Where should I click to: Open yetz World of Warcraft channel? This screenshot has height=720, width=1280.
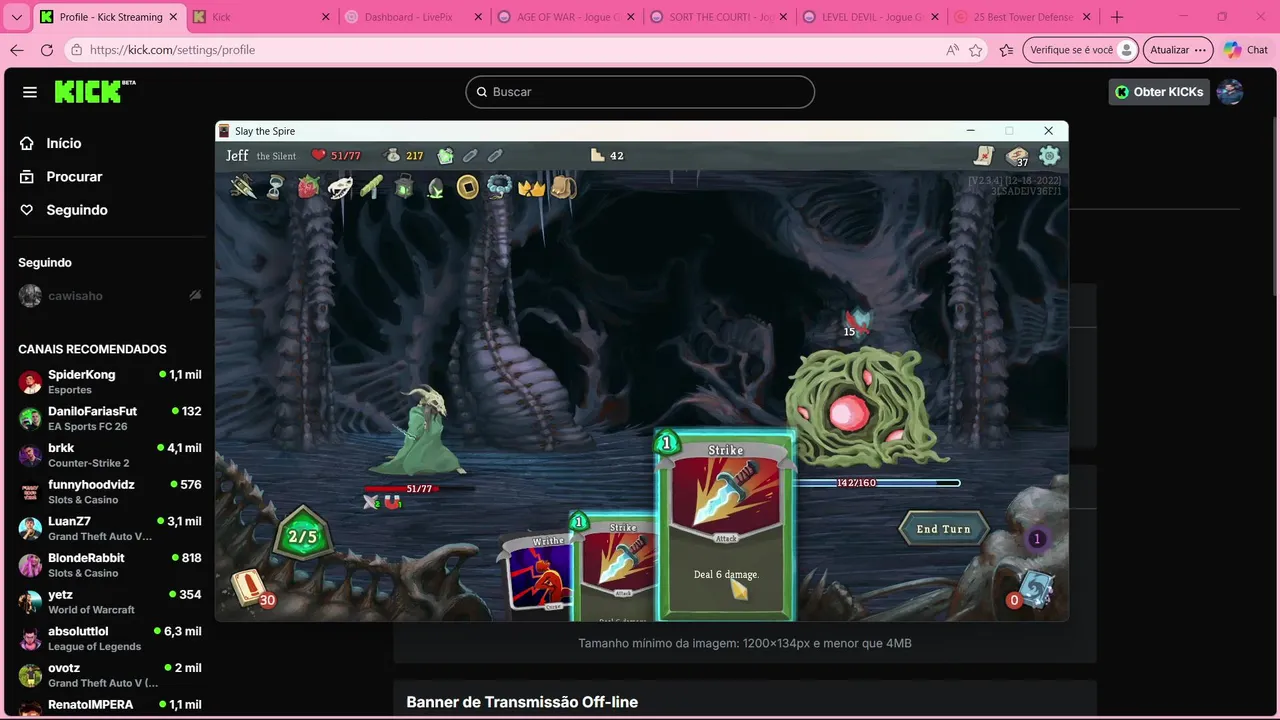point(109,602)
